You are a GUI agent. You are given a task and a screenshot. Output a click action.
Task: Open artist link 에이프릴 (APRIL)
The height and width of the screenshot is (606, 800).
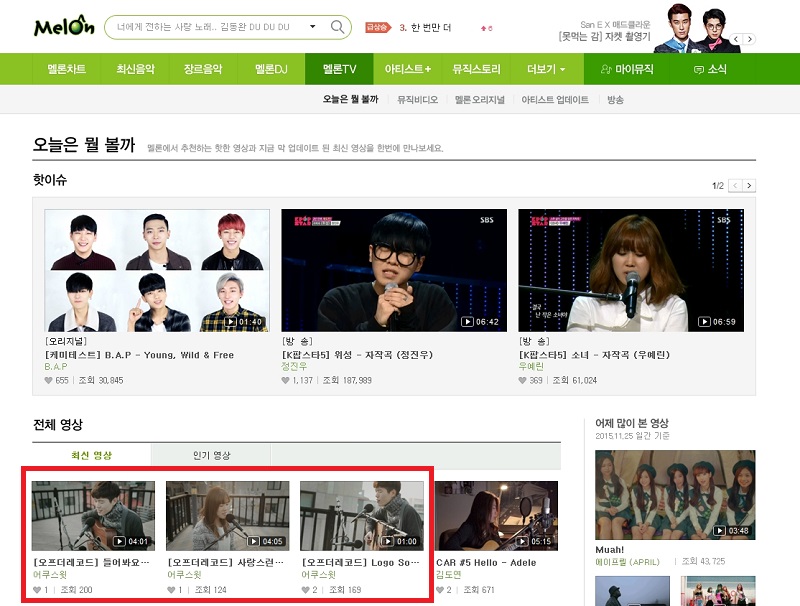(628, 562)
